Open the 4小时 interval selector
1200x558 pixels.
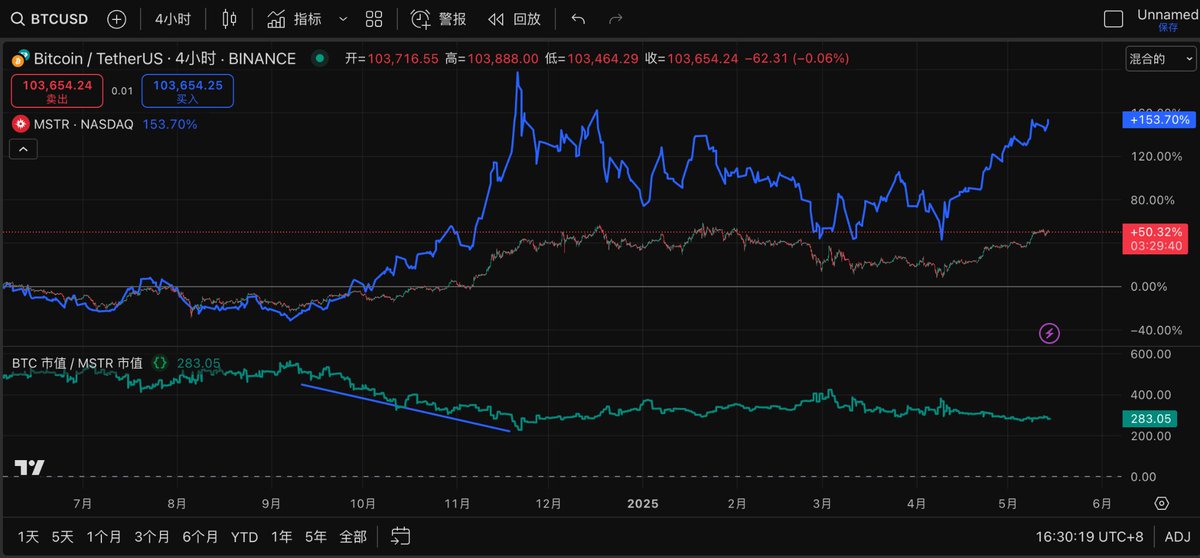[x=173, y=19]
